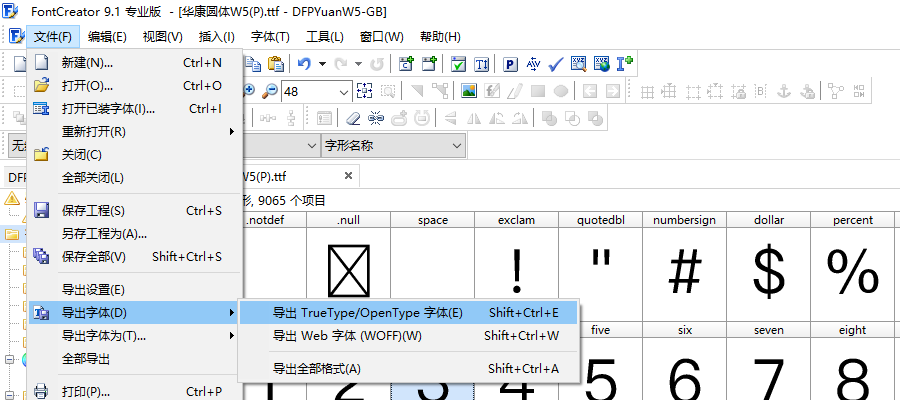Click the zoom in magnifier icon
This screenshot has width=900, height=400.
[250, 91]
